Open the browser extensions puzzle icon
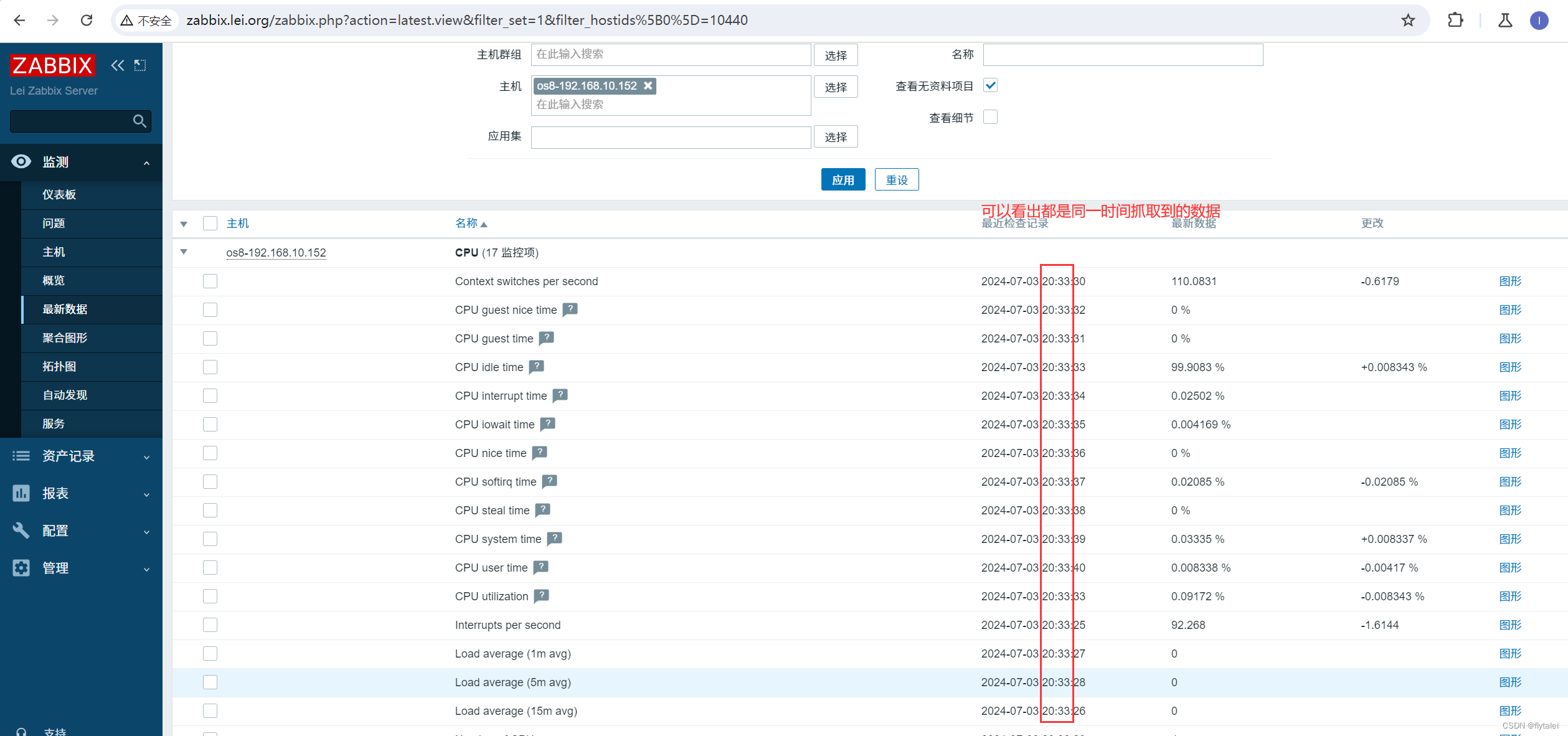The height and width of the screenshot is (736, 1568). [x=1455, y=21]
